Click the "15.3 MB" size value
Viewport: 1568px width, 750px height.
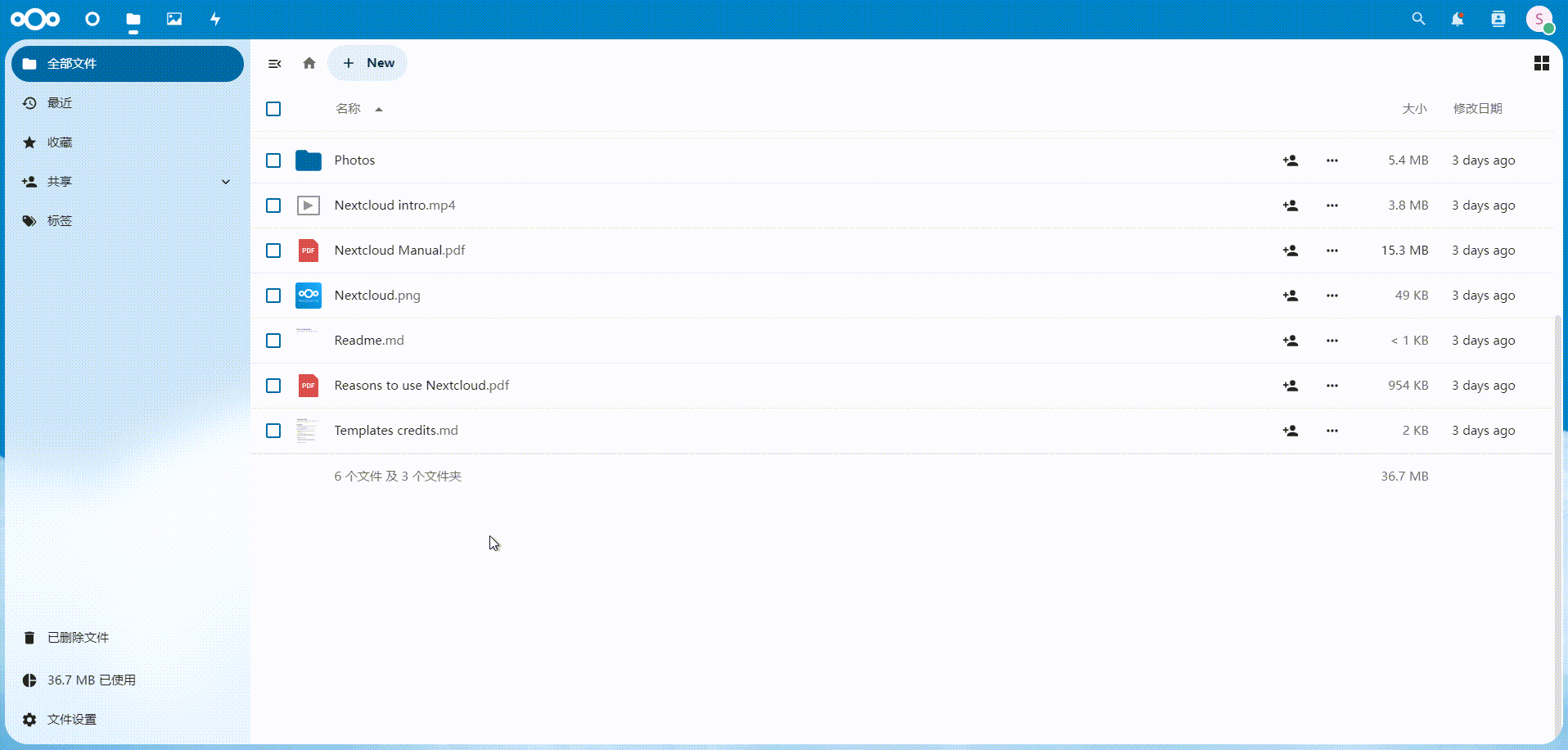tap(1404, 251)
